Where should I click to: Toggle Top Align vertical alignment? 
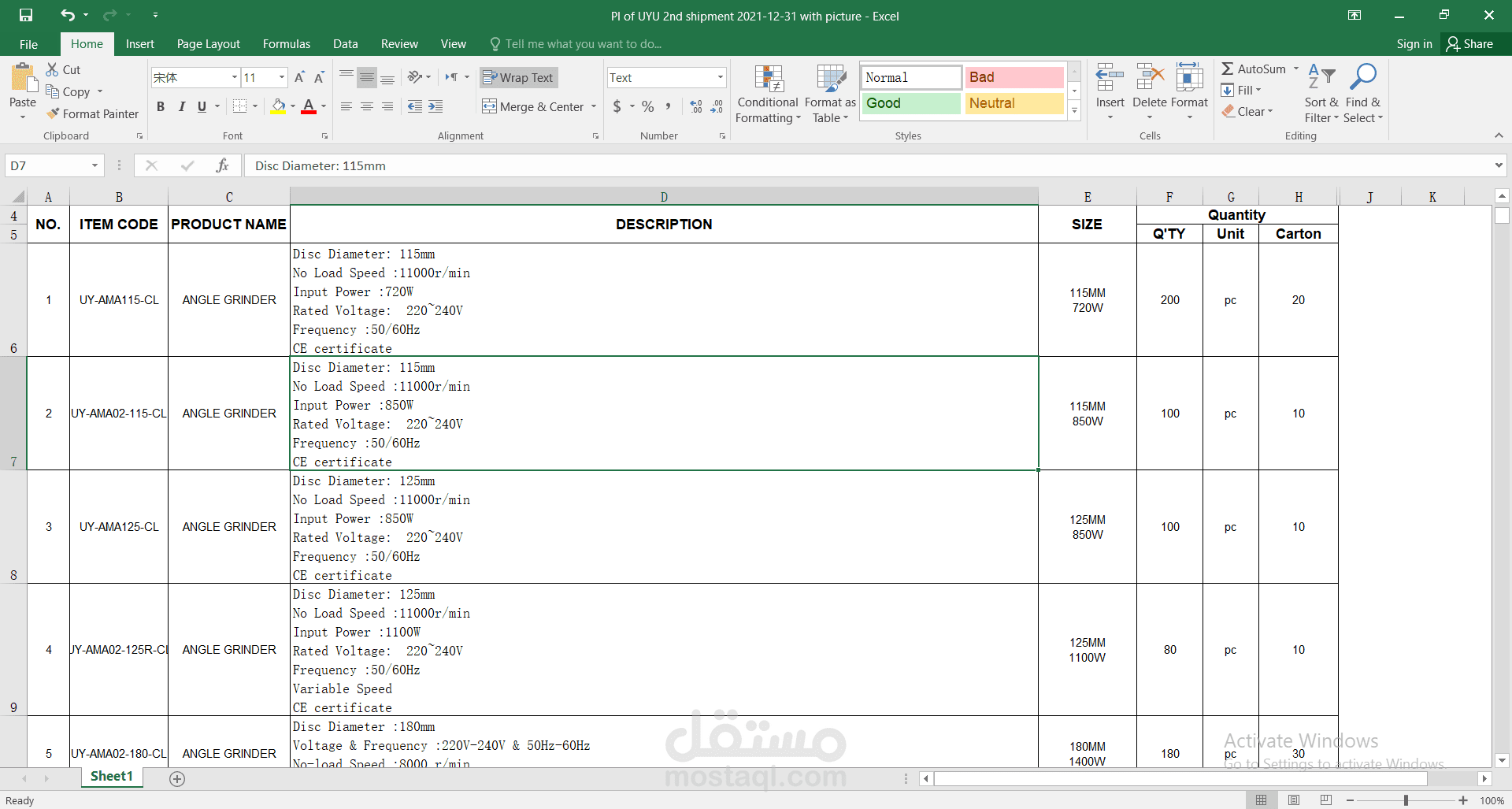tap(346, 77)
